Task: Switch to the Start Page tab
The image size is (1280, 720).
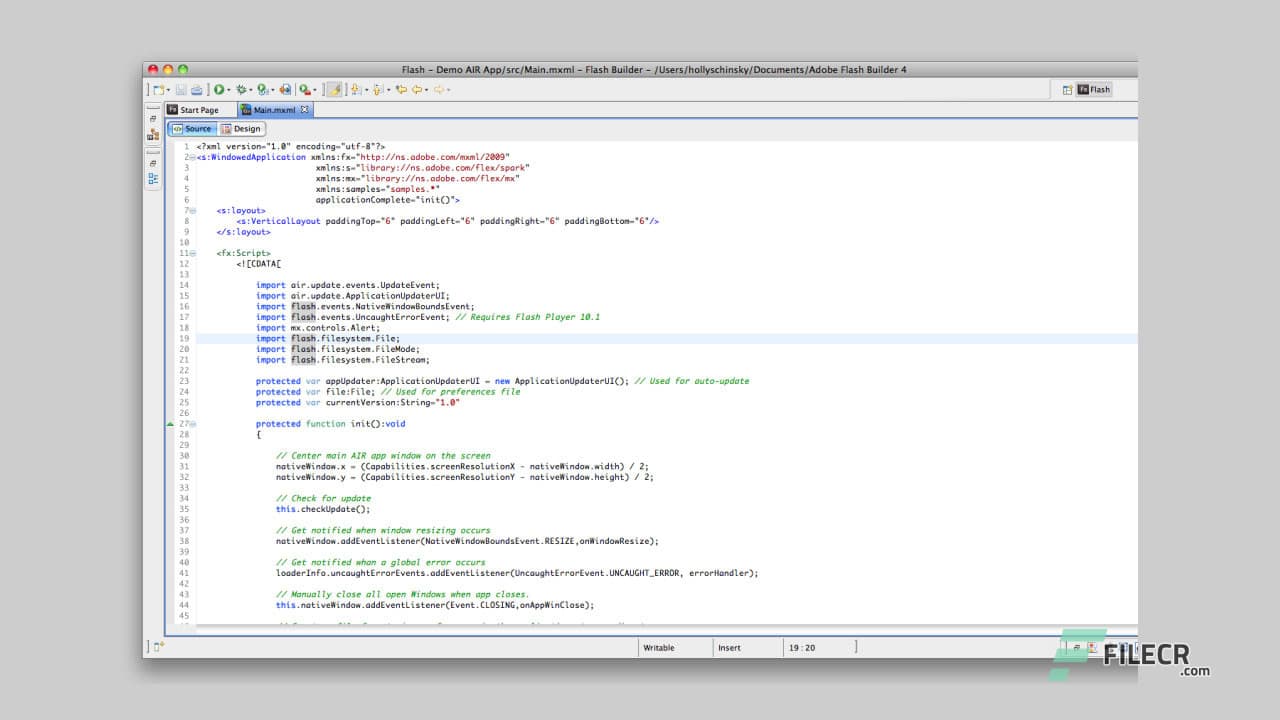Action: coord(197,110)
